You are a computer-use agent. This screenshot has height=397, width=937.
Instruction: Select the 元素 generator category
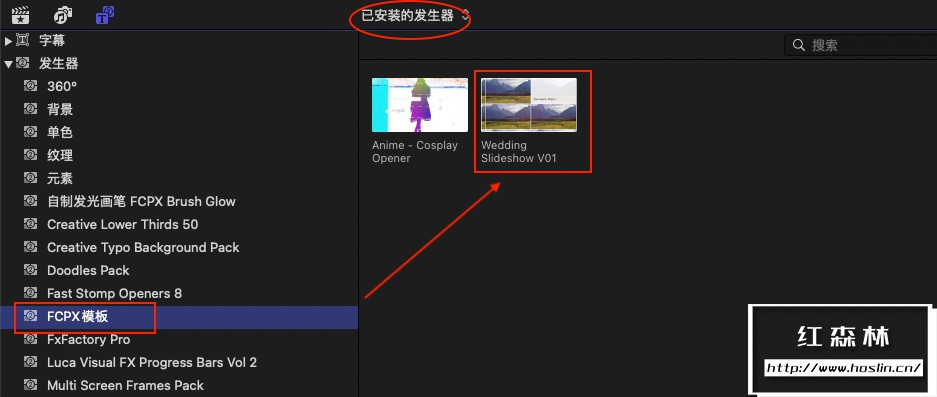pos(179,178)
